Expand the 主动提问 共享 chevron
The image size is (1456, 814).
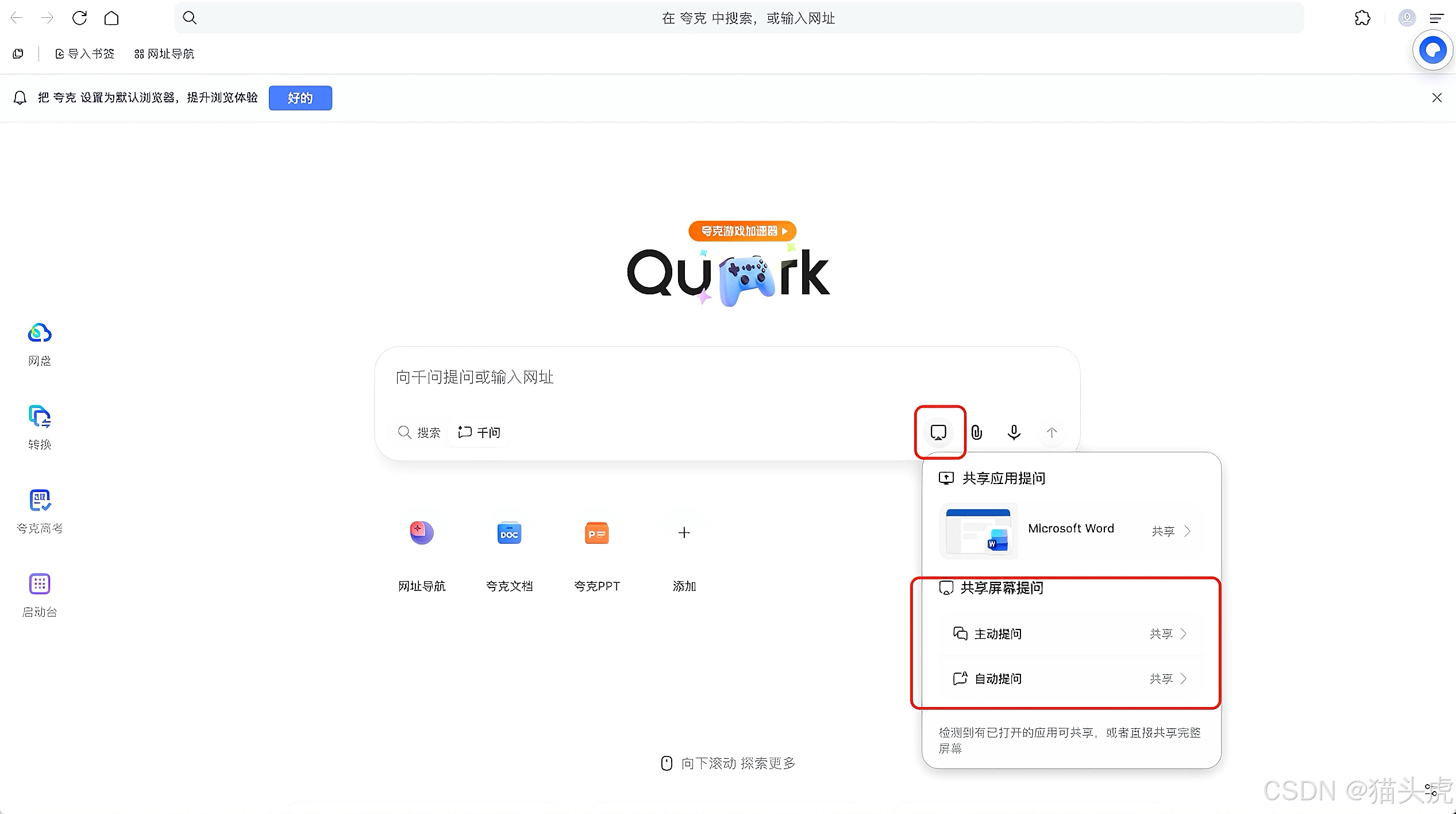(x=1184, y=633)
